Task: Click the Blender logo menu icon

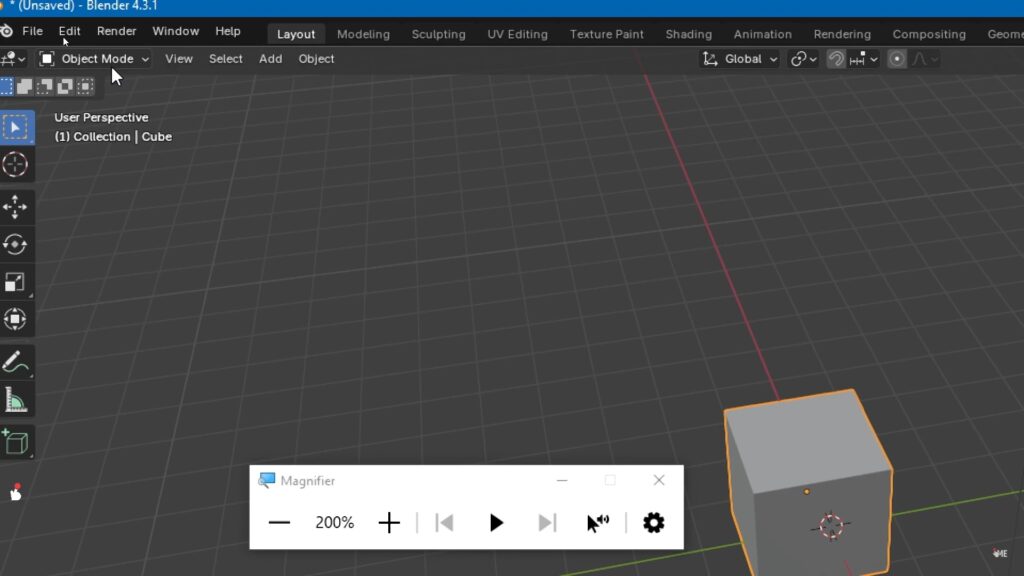Action: [7, 31]
